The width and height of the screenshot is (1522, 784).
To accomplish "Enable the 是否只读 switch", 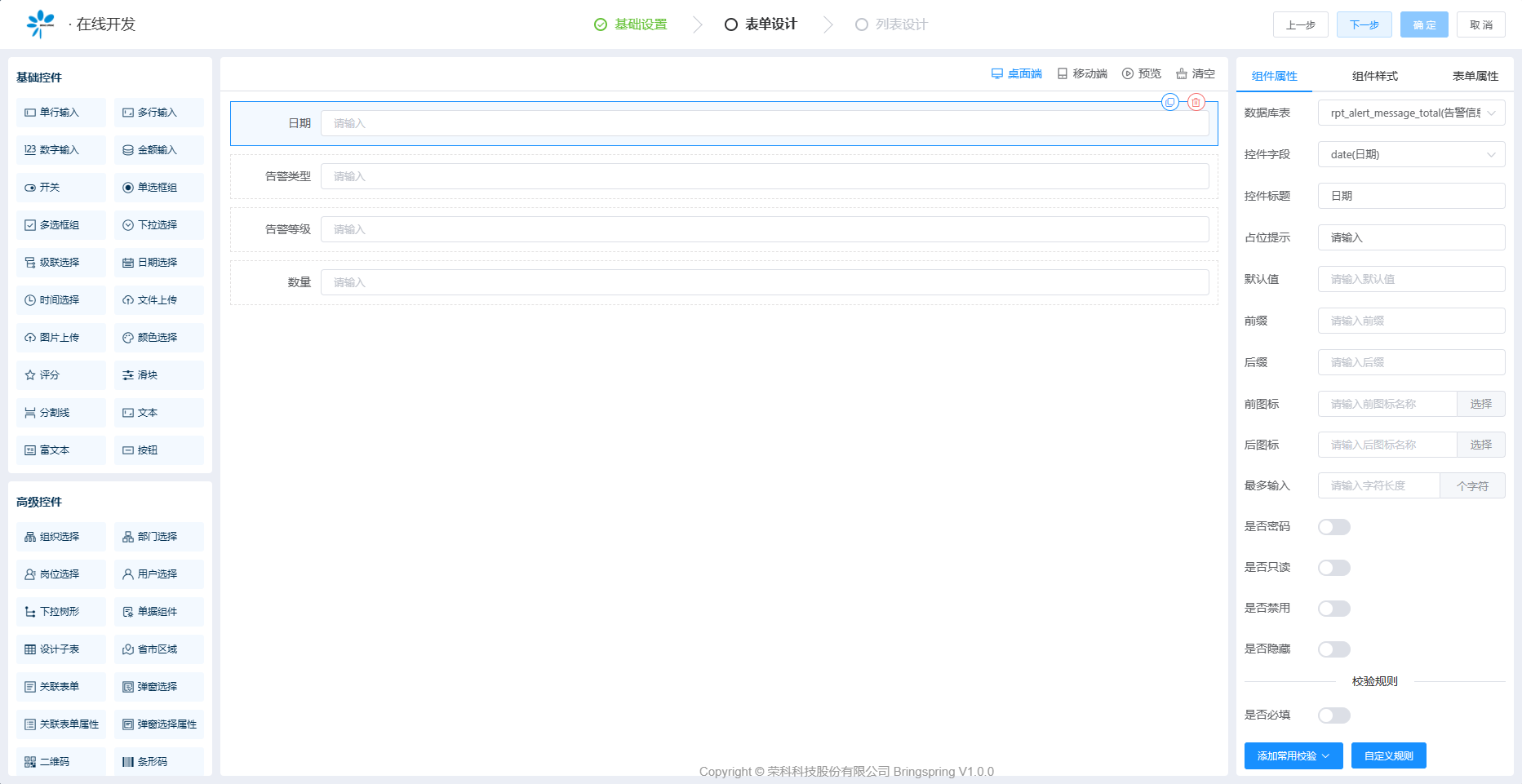I will click(1333, 568).
